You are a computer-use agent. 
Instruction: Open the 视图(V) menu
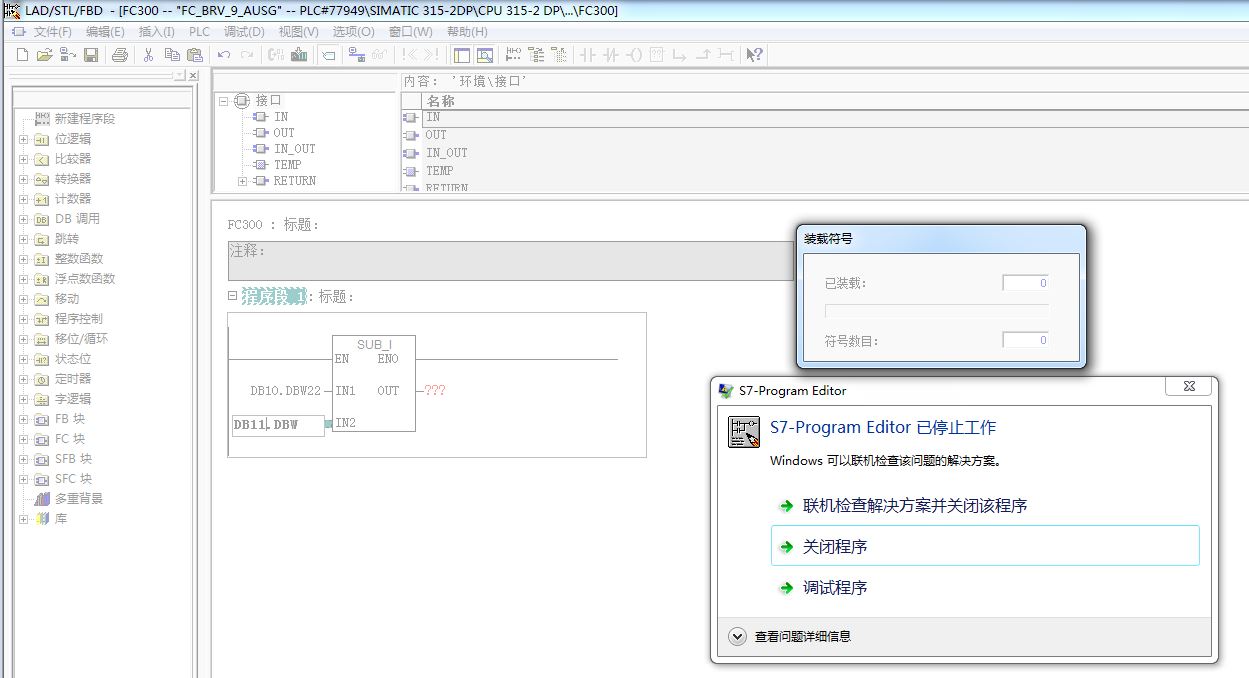[298, 32]
